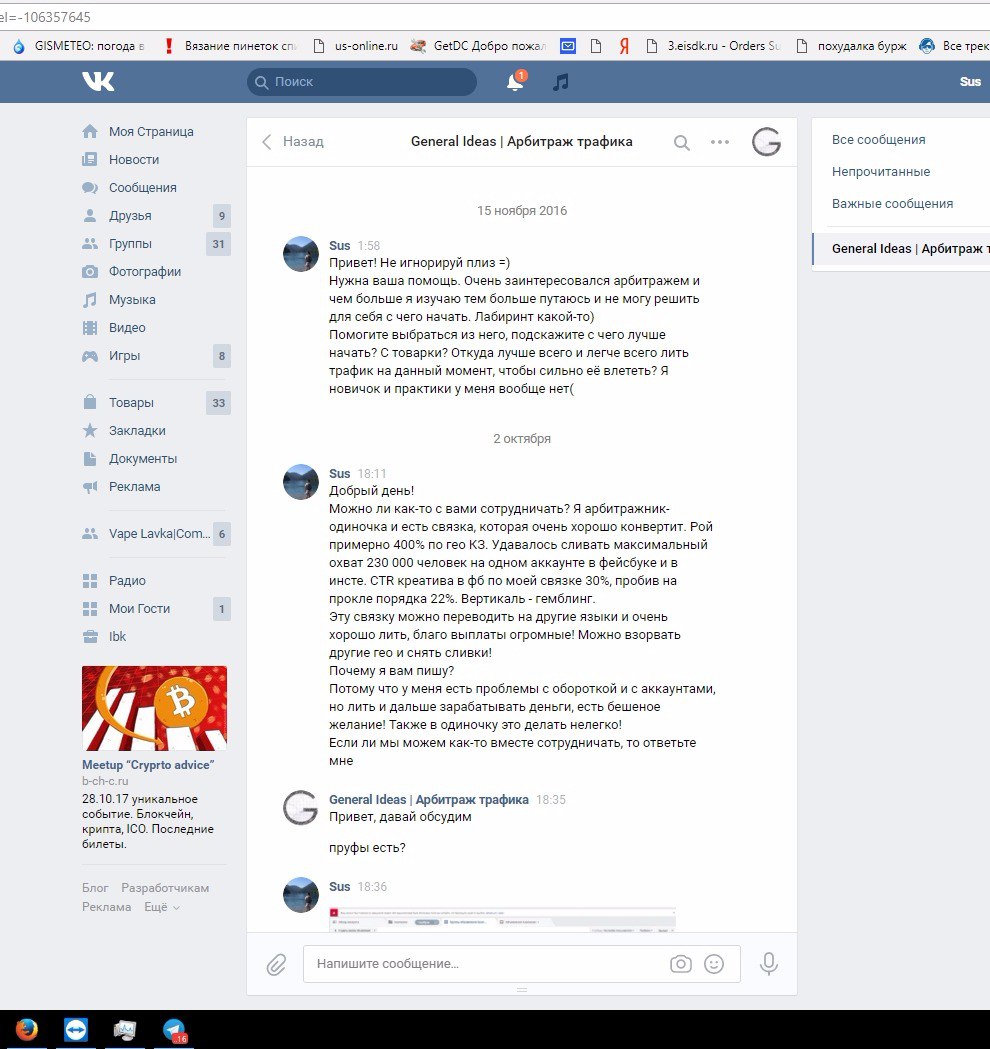Click the Sus profile name in header
Viewport: 990px width, 1049px height.
click(x=970, y=82)
